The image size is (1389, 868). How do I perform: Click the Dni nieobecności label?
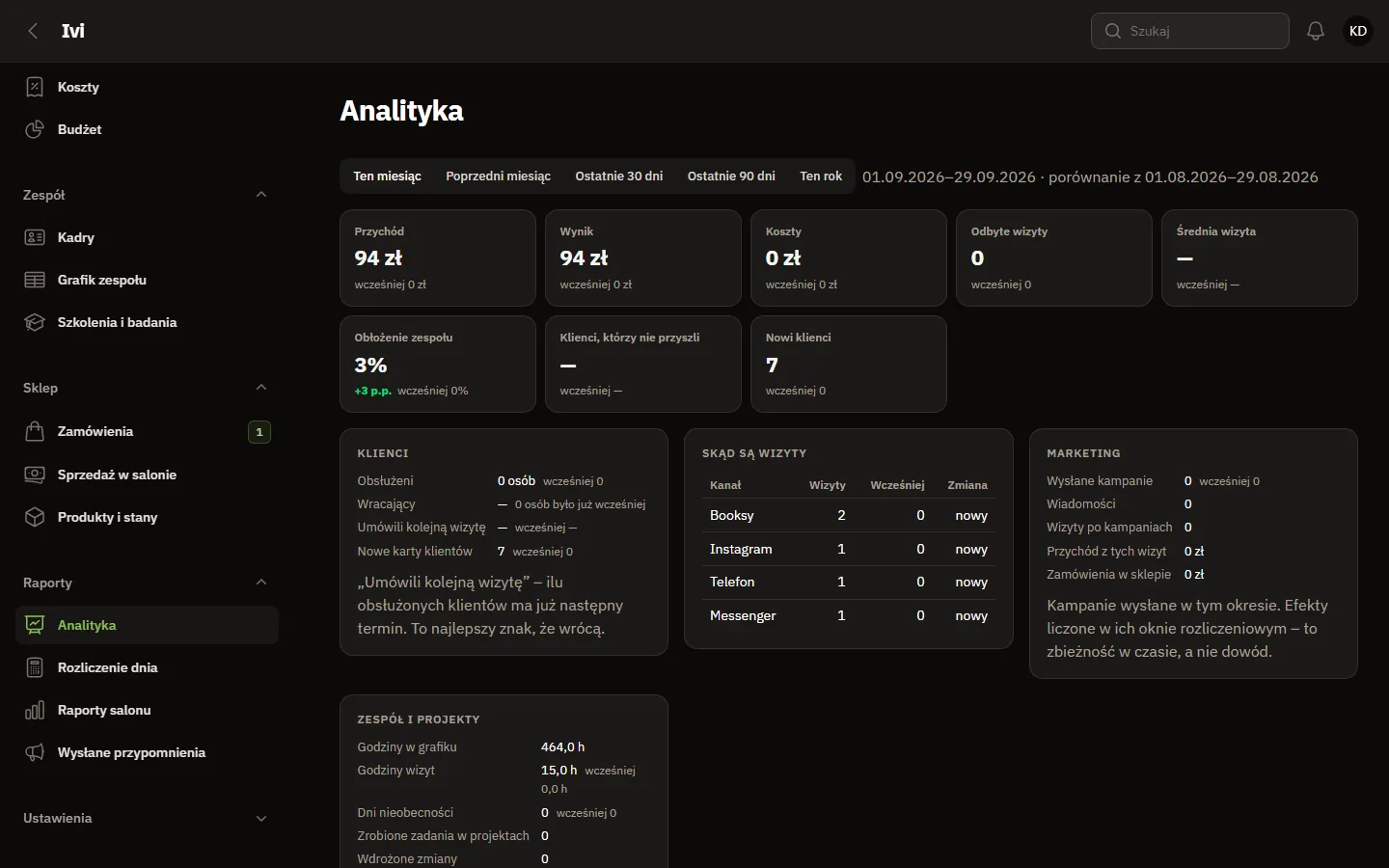coord(405,813)
